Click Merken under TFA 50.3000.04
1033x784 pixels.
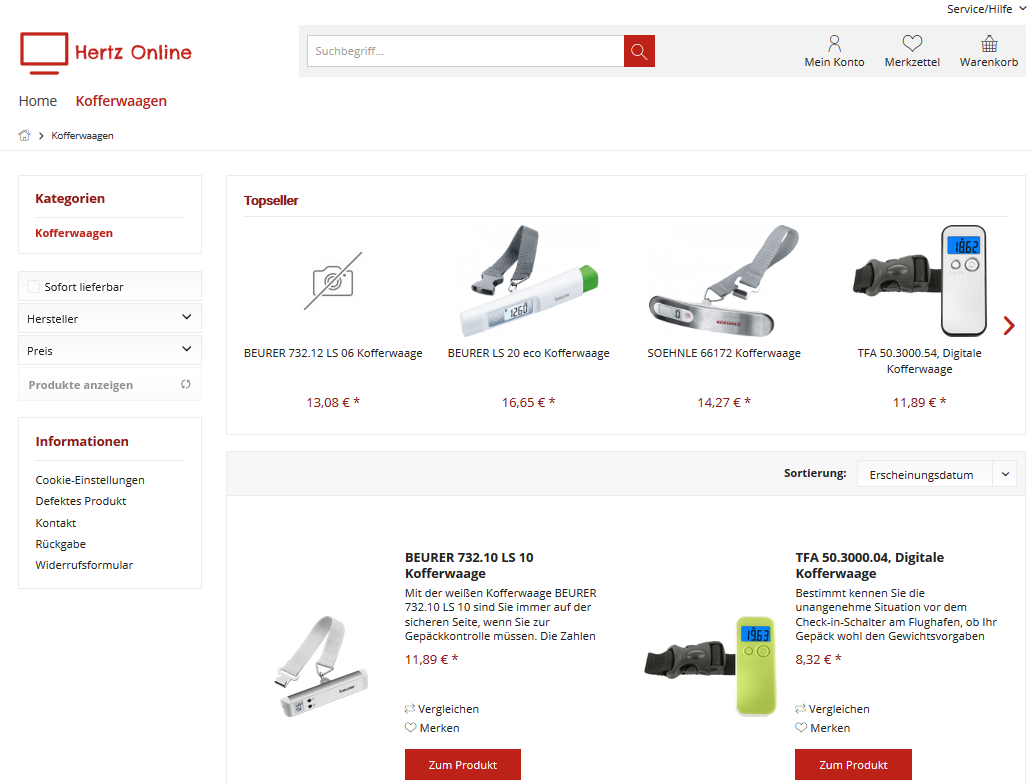pyautogui.click(x=830, y=728)
